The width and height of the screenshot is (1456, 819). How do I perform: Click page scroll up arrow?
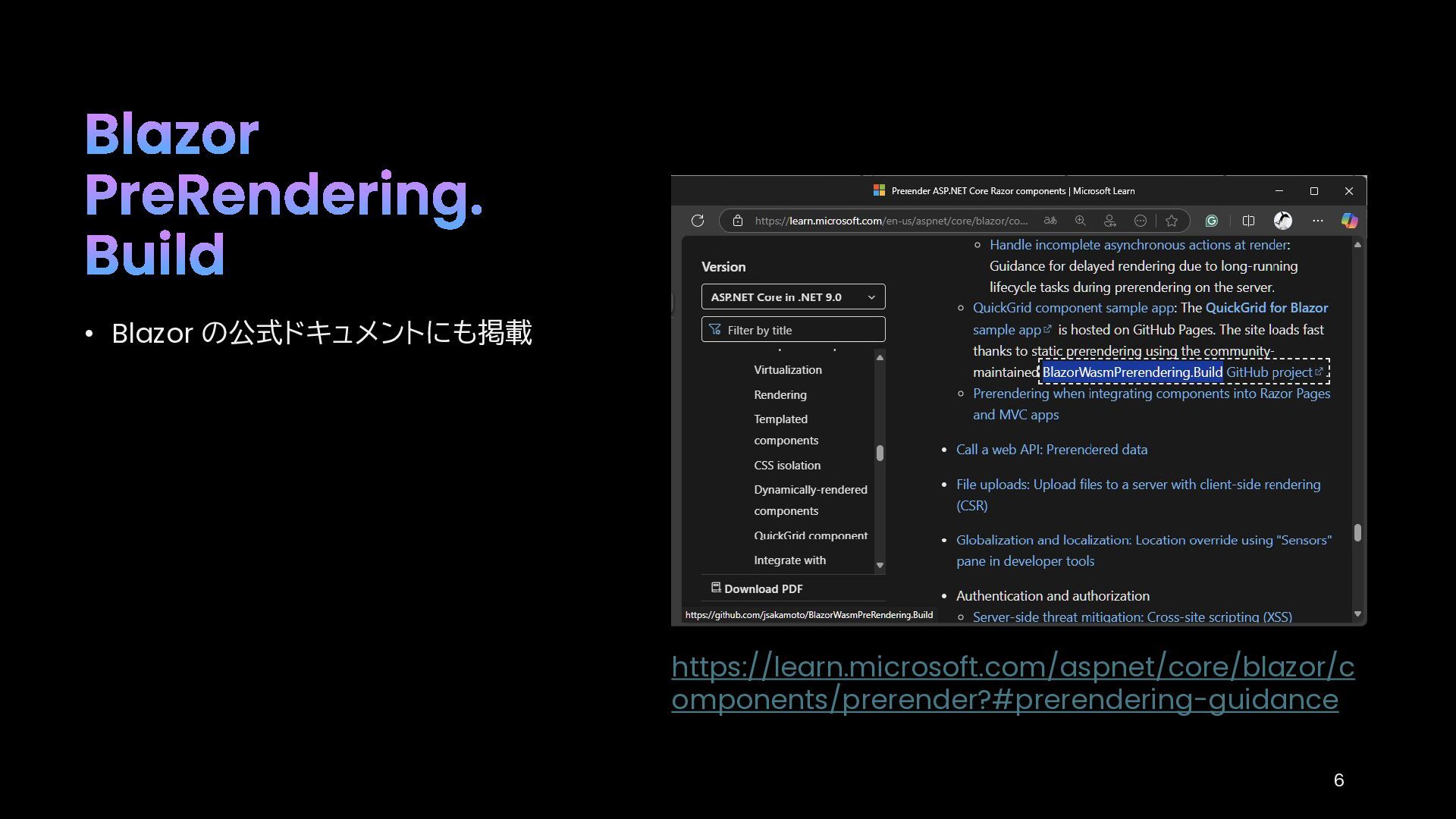point(1357,245)
